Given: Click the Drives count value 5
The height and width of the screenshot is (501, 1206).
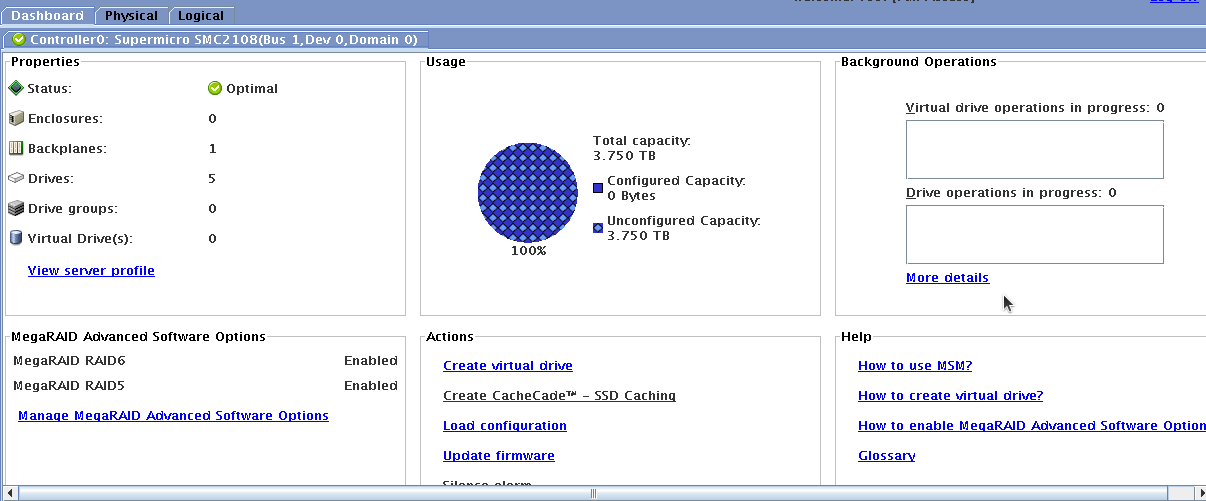Looking at the screenshot, I should pos(212,178).
